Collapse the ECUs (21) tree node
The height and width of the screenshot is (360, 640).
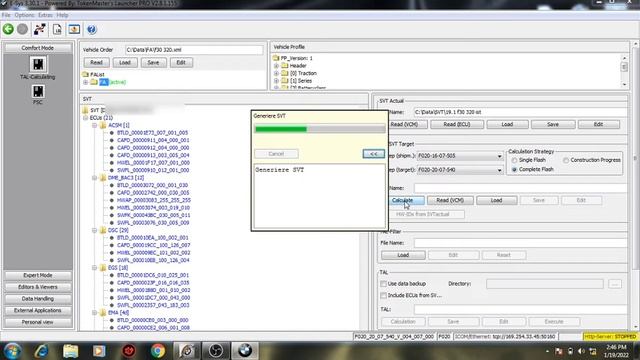[x=86, y=118]
